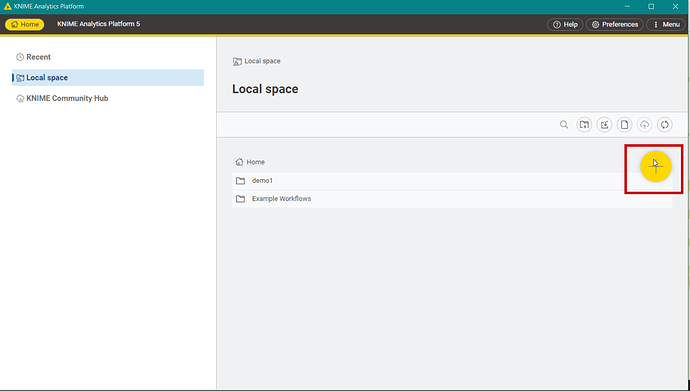Click the gear icon in Preferences
Screen dimensions: 690x391
(595, 25)
